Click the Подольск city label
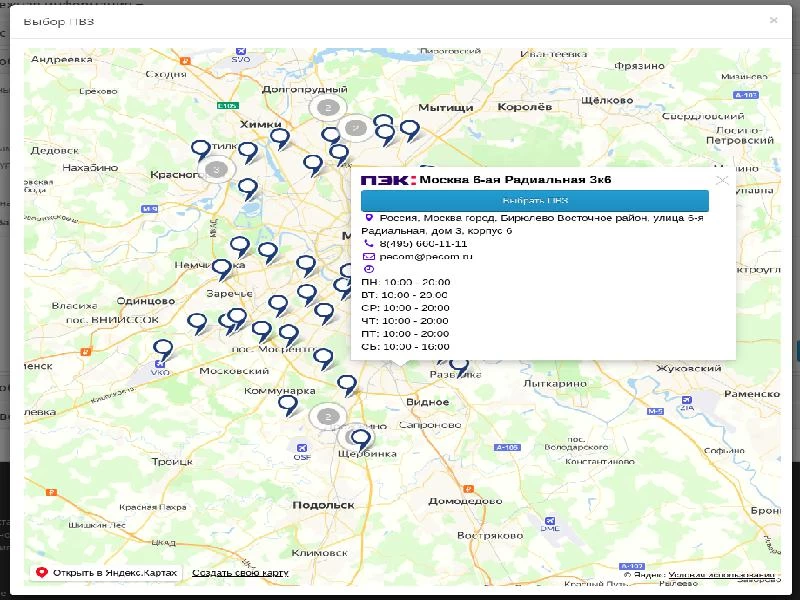800x600 pixels. (323, 505)
